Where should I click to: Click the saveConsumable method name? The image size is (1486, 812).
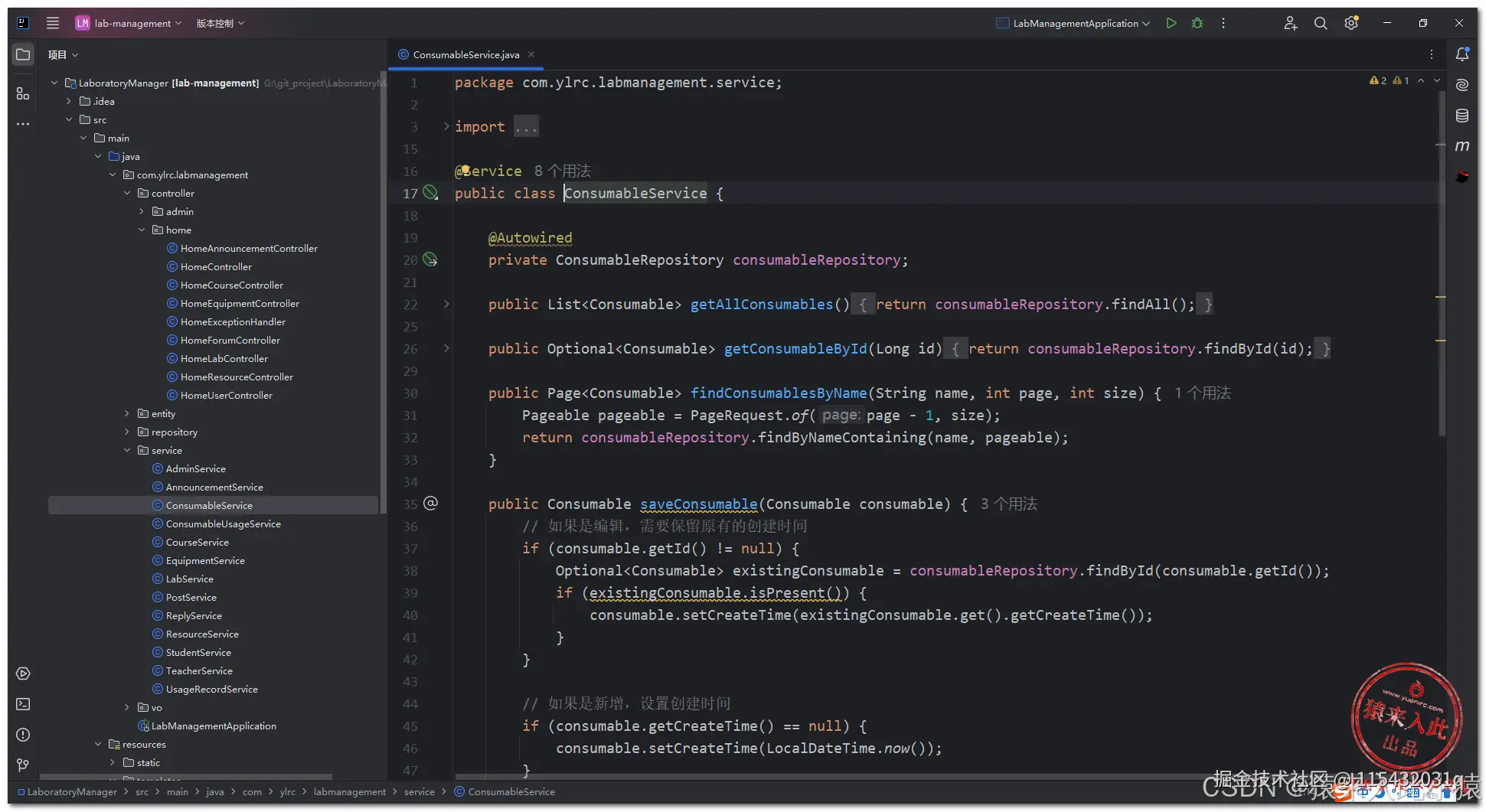[x=699, y=504]
